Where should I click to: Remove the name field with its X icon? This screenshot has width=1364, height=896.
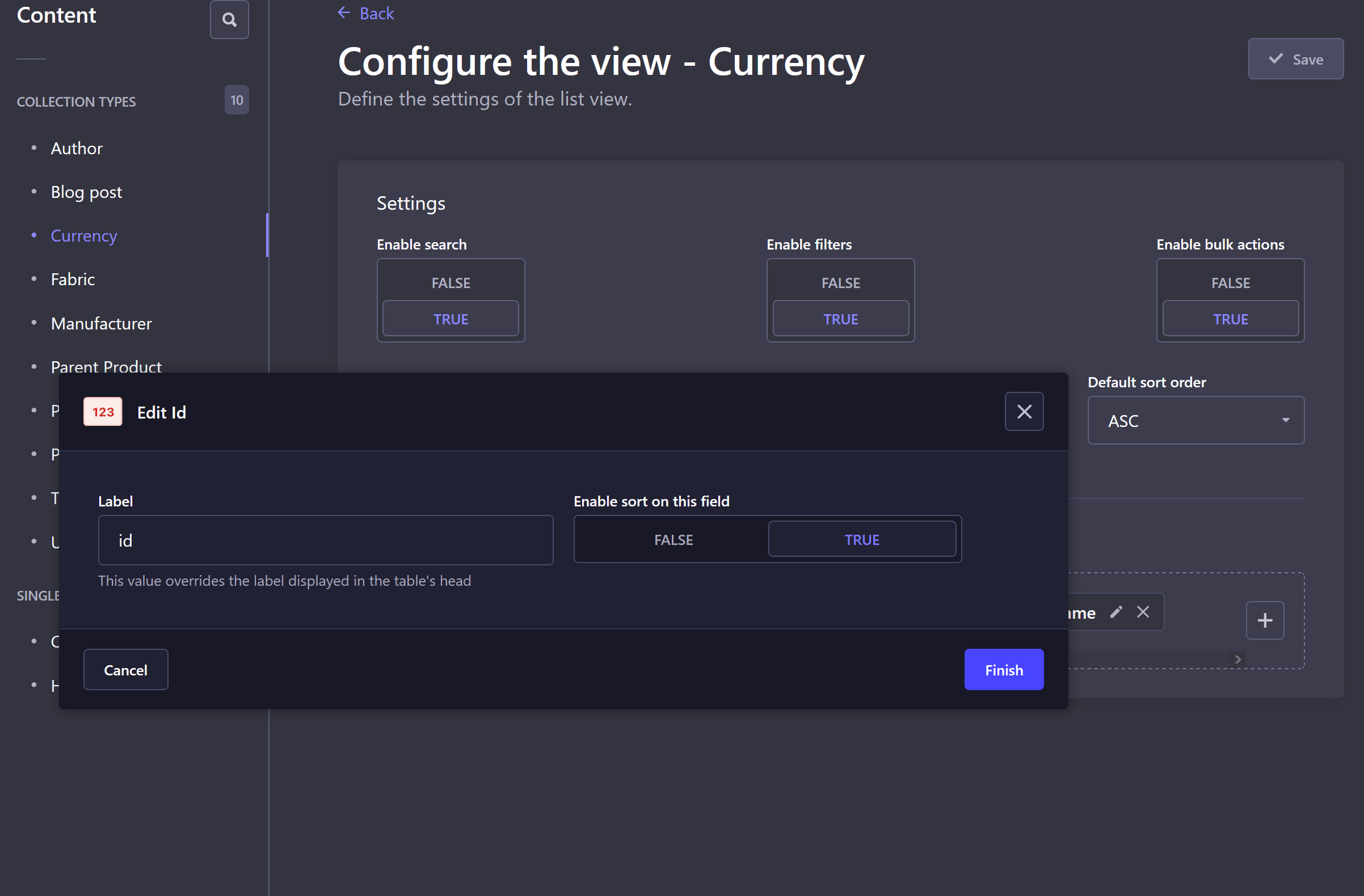click(1143, 612)
